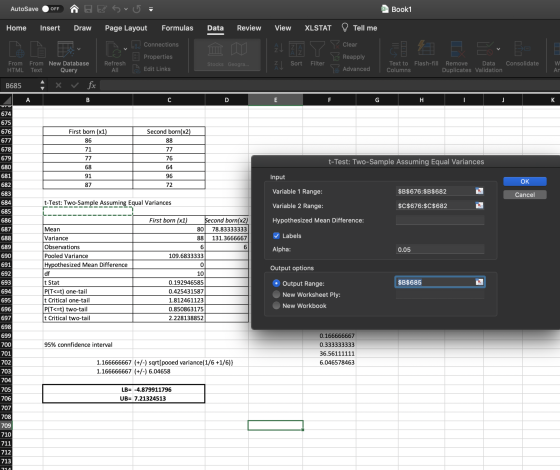The height and width of the screenshot is (470, 560).
Task: Open the Draw ribbon tab
Action: click(x=82, y=28)
